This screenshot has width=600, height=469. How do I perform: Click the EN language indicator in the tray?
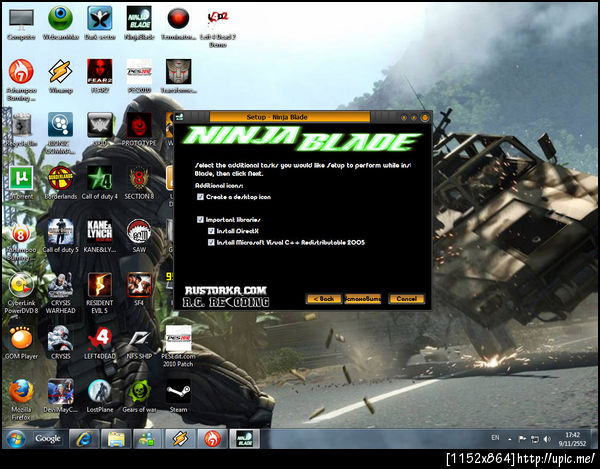[495, 438]
